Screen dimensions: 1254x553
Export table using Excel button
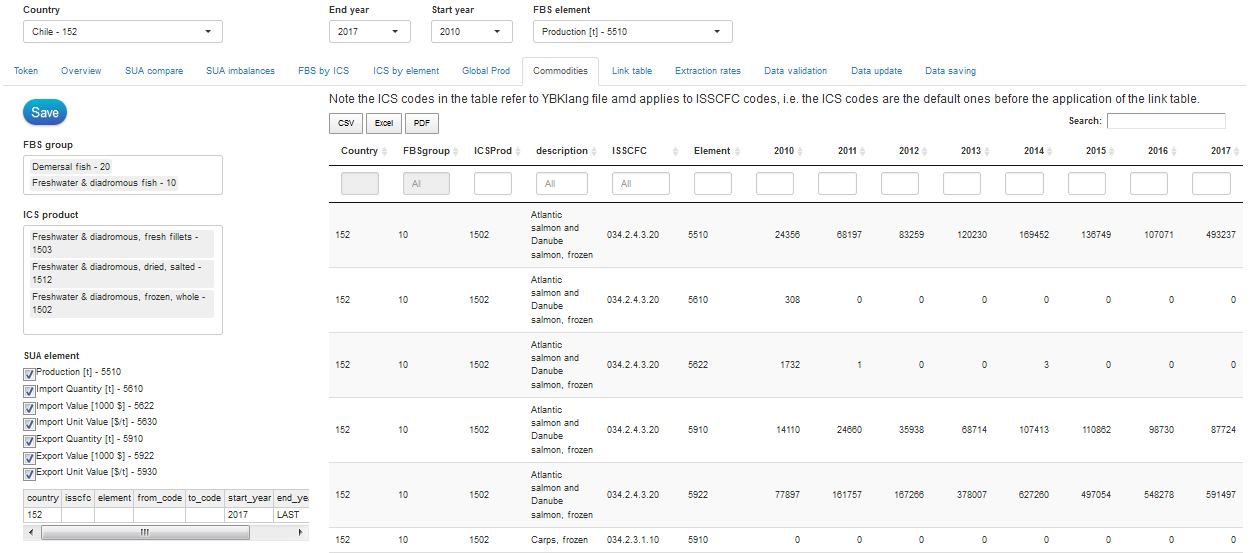[383, 123]
